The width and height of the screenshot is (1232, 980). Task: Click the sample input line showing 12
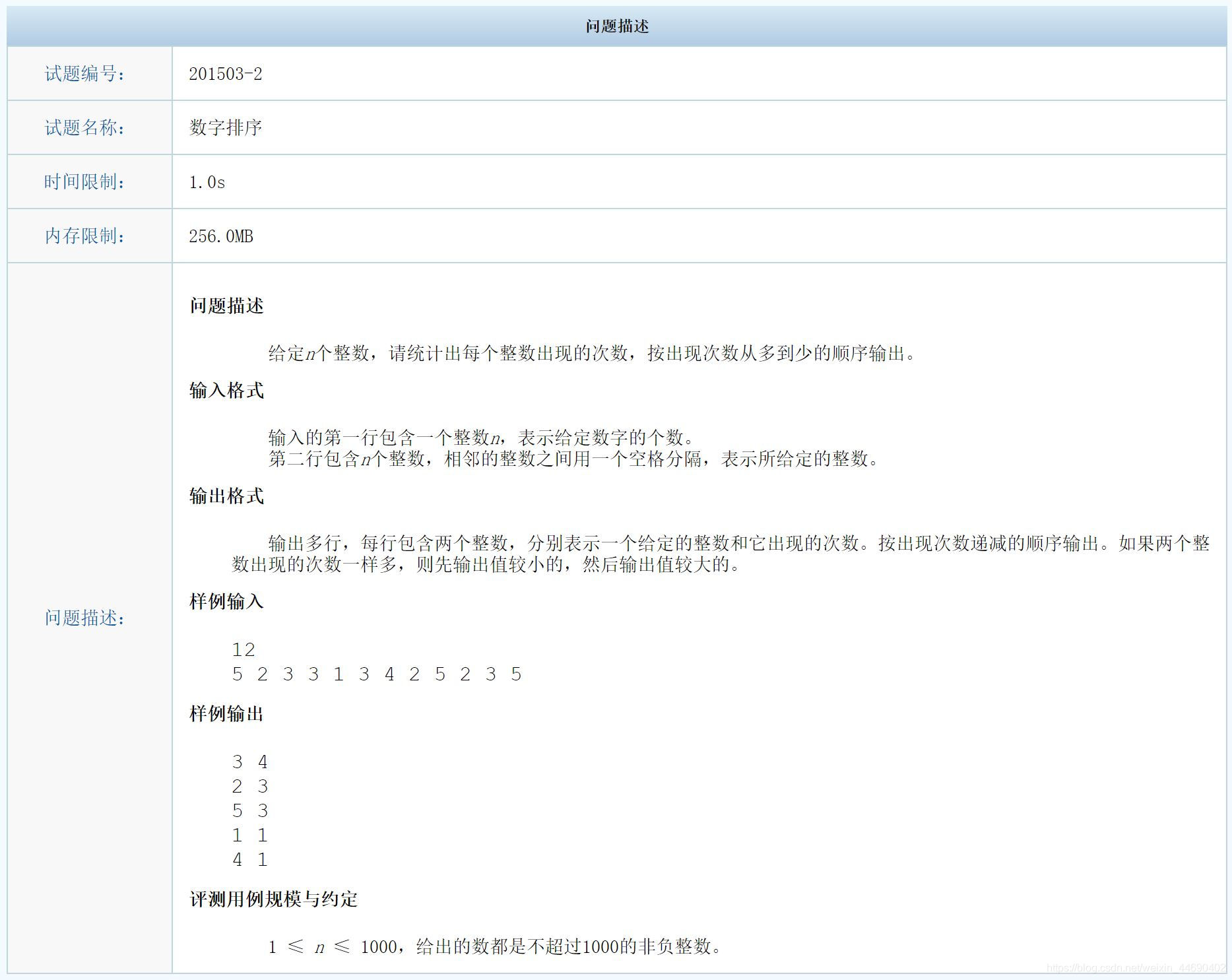pyautogui.click(x=245, y=649)
